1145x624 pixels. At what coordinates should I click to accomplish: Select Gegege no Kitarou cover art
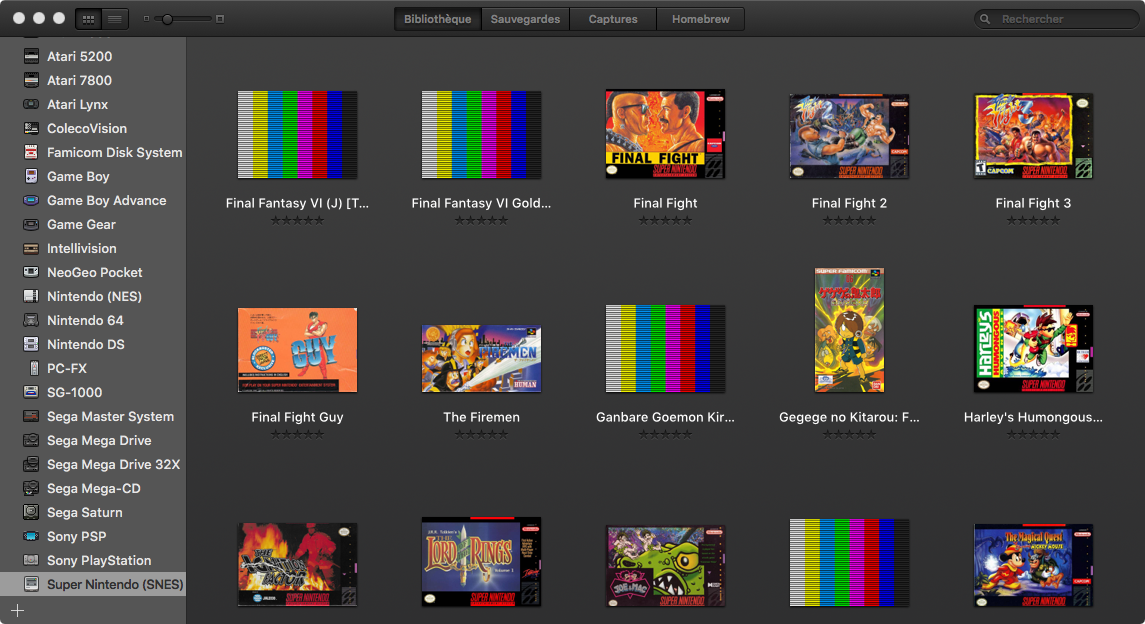coord(849,330)
